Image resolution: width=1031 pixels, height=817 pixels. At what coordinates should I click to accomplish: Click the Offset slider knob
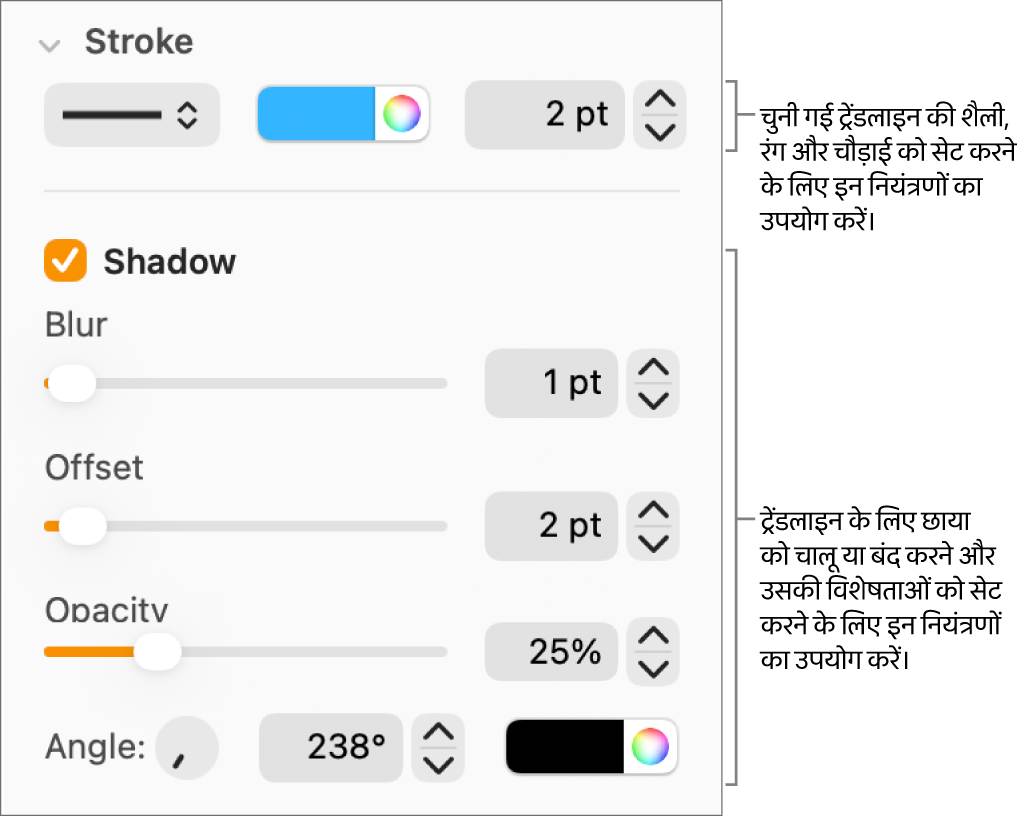82,526
